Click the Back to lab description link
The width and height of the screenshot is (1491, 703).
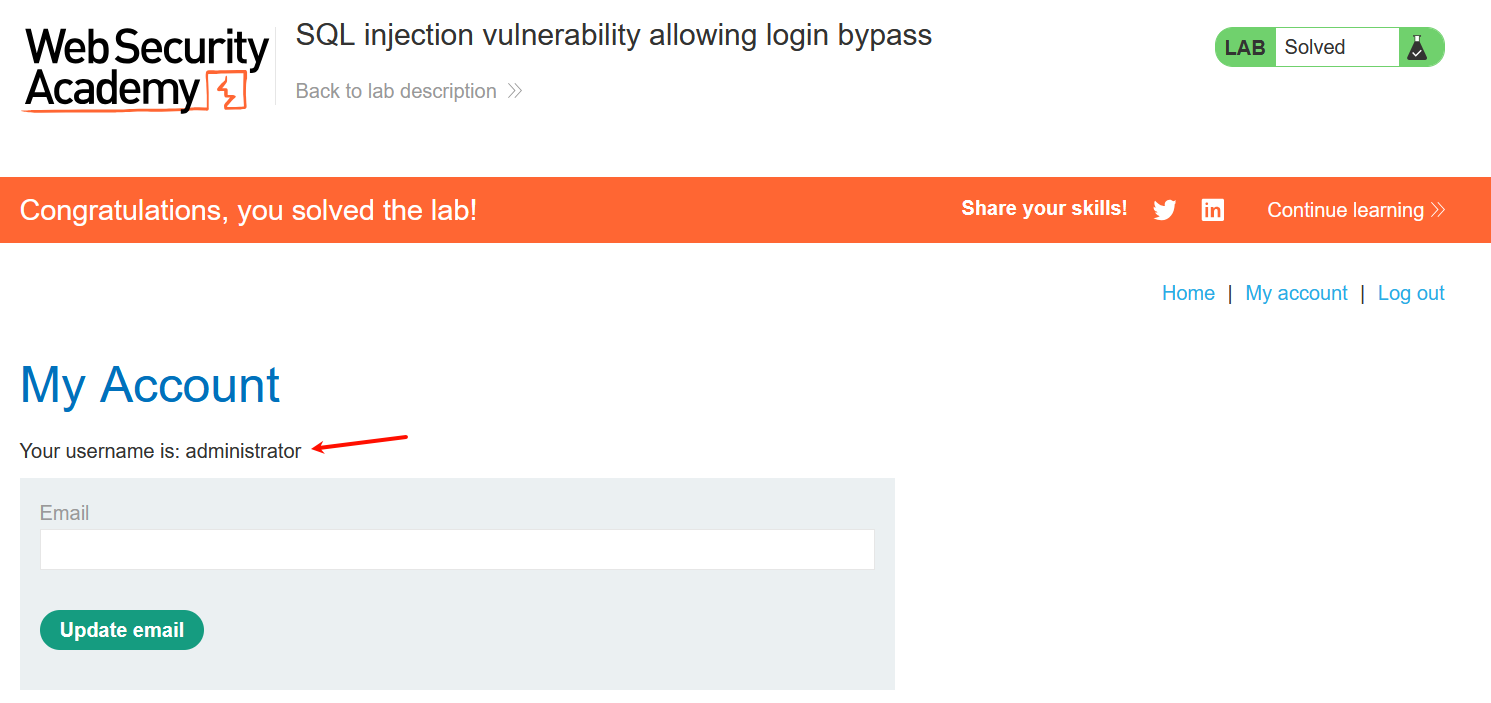pos(396,91)
